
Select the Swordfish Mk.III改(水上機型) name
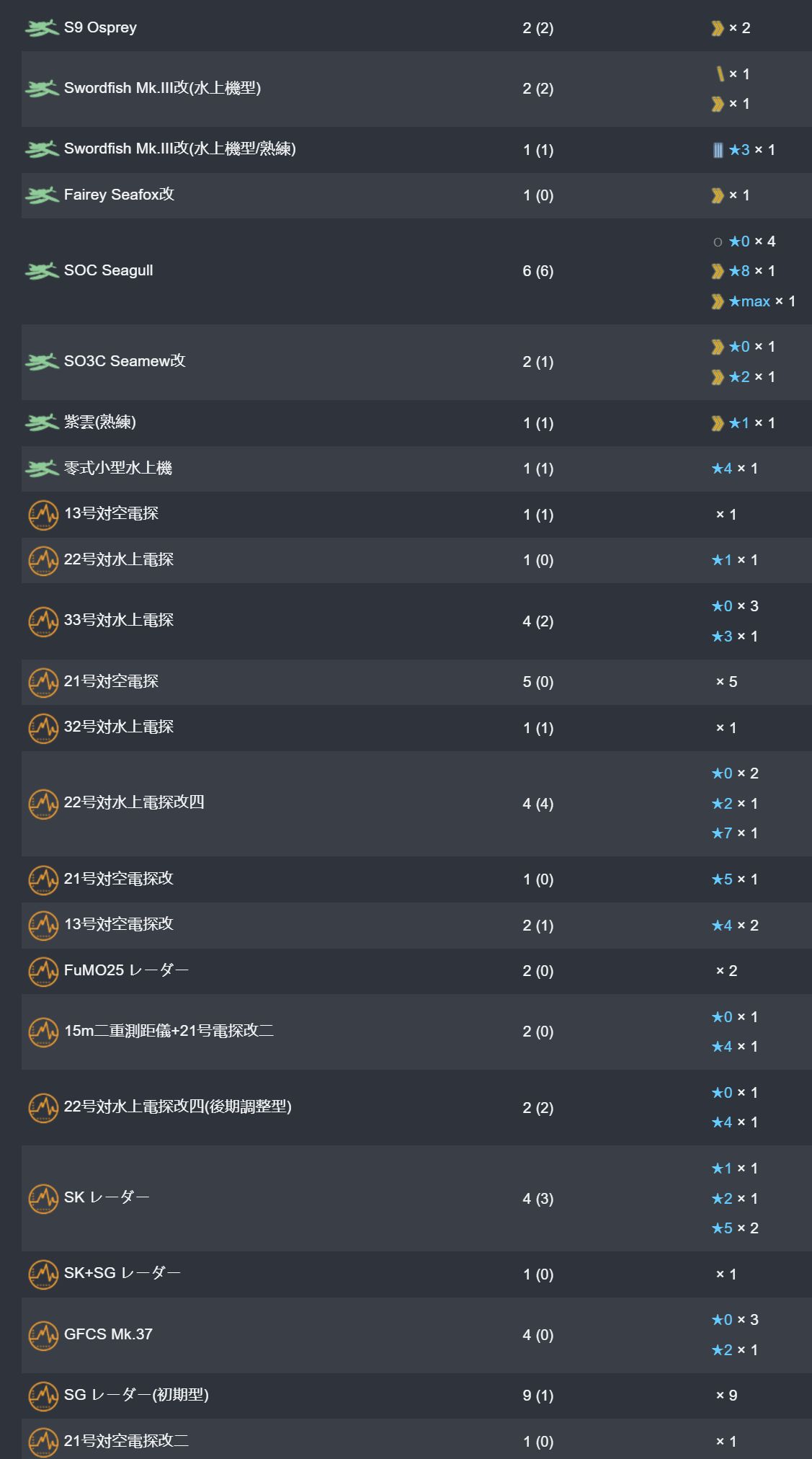(x=162, y=88)
